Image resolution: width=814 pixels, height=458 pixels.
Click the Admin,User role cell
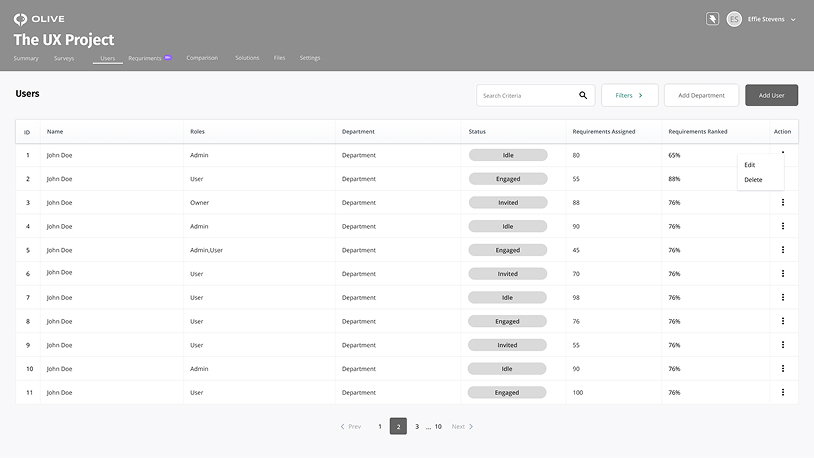206,250
